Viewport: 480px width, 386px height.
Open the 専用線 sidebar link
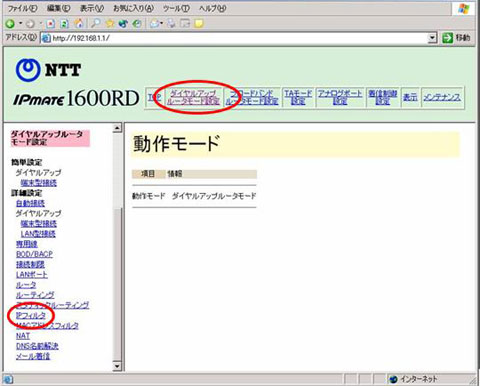click(27, 244)
